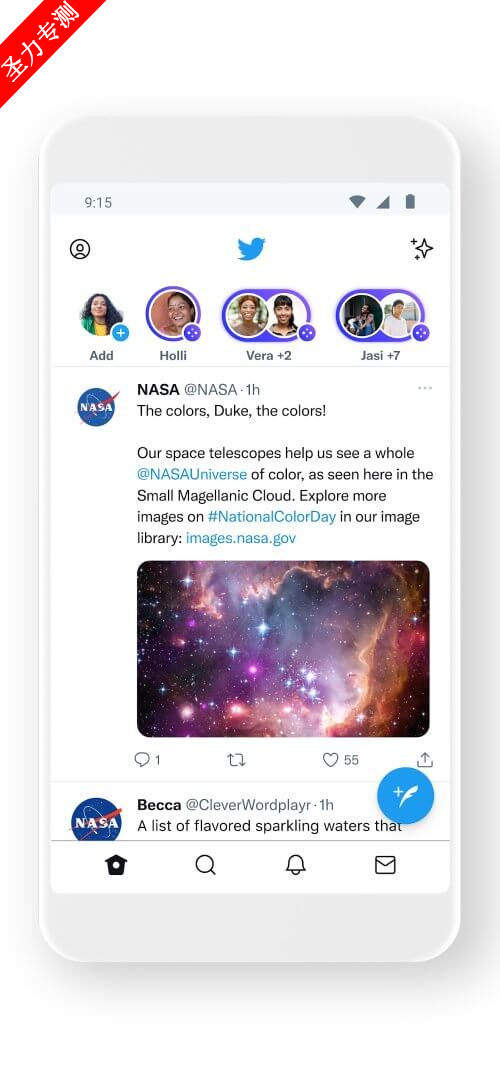
Task: Open the Messages envelope tab
Action: pyautogui.click(x=385, y=865)
